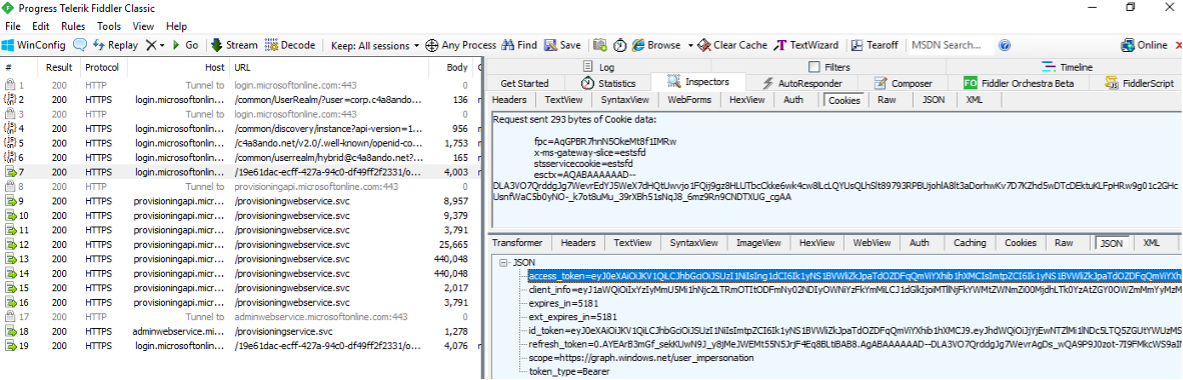Switch to the AutoResponder tab

tap(803, 83)
